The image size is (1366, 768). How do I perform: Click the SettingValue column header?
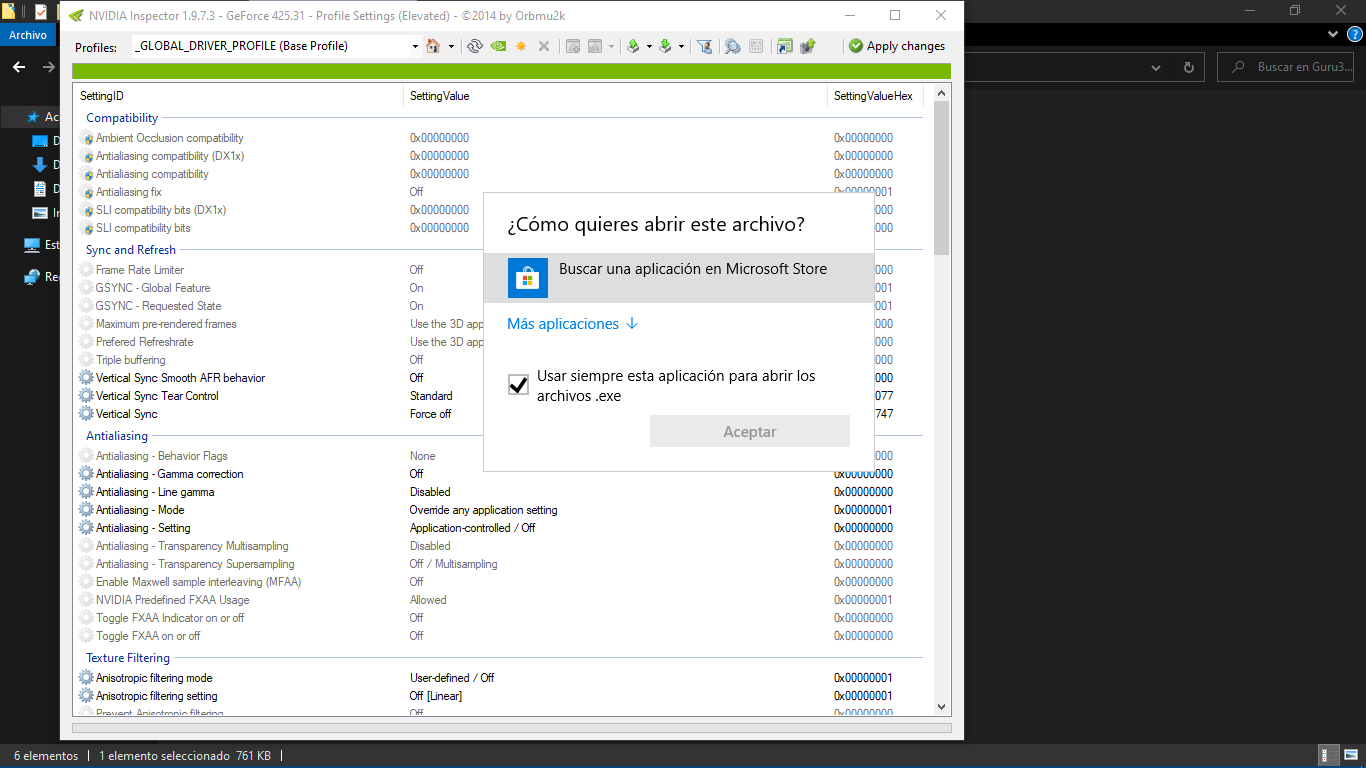click(x=616, y=96)
